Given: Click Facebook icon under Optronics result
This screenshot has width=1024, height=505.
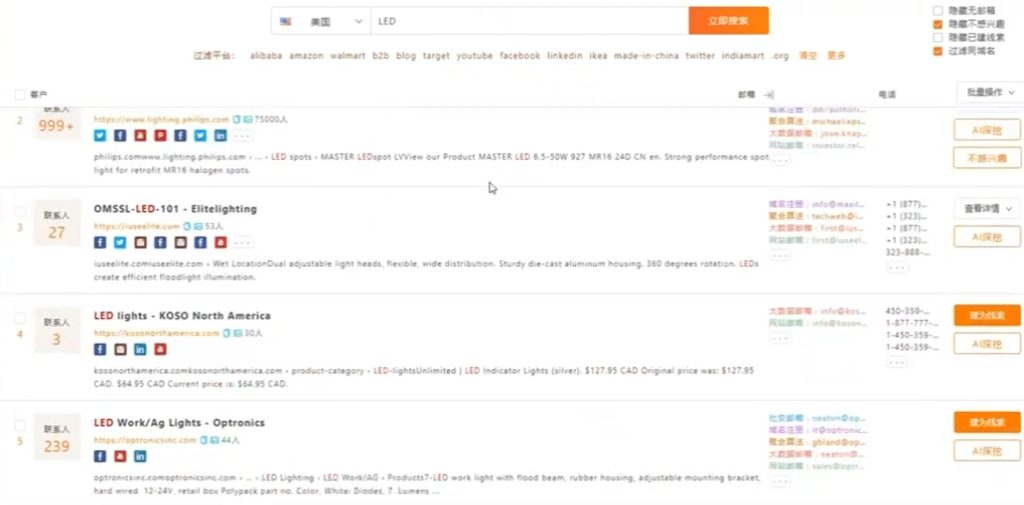Looking at the screenshot, I should click(100, 456).
